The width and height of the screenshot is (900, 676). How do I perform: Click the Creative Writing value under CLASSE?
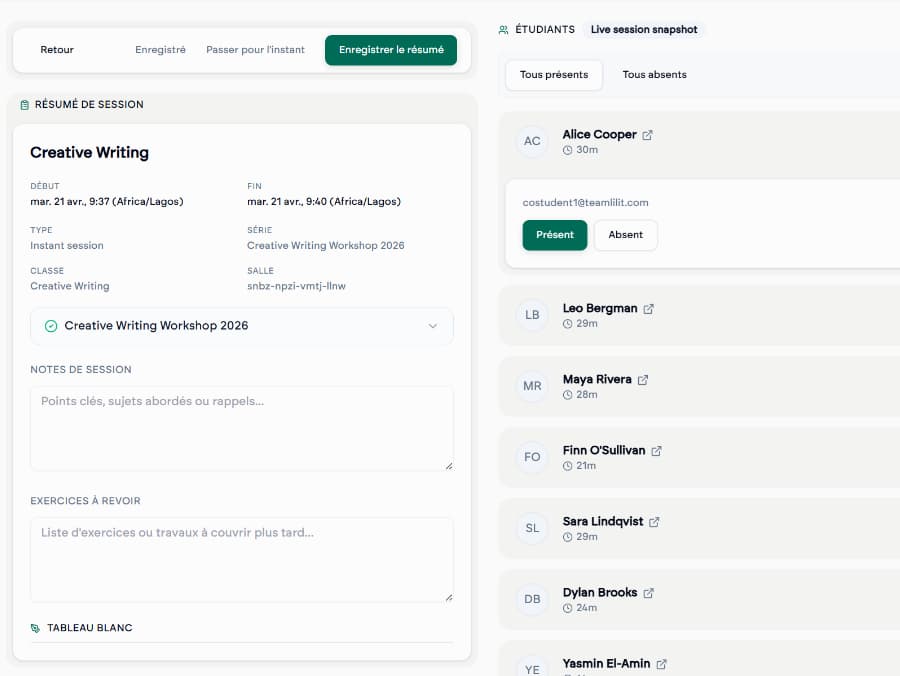point(69,286)
